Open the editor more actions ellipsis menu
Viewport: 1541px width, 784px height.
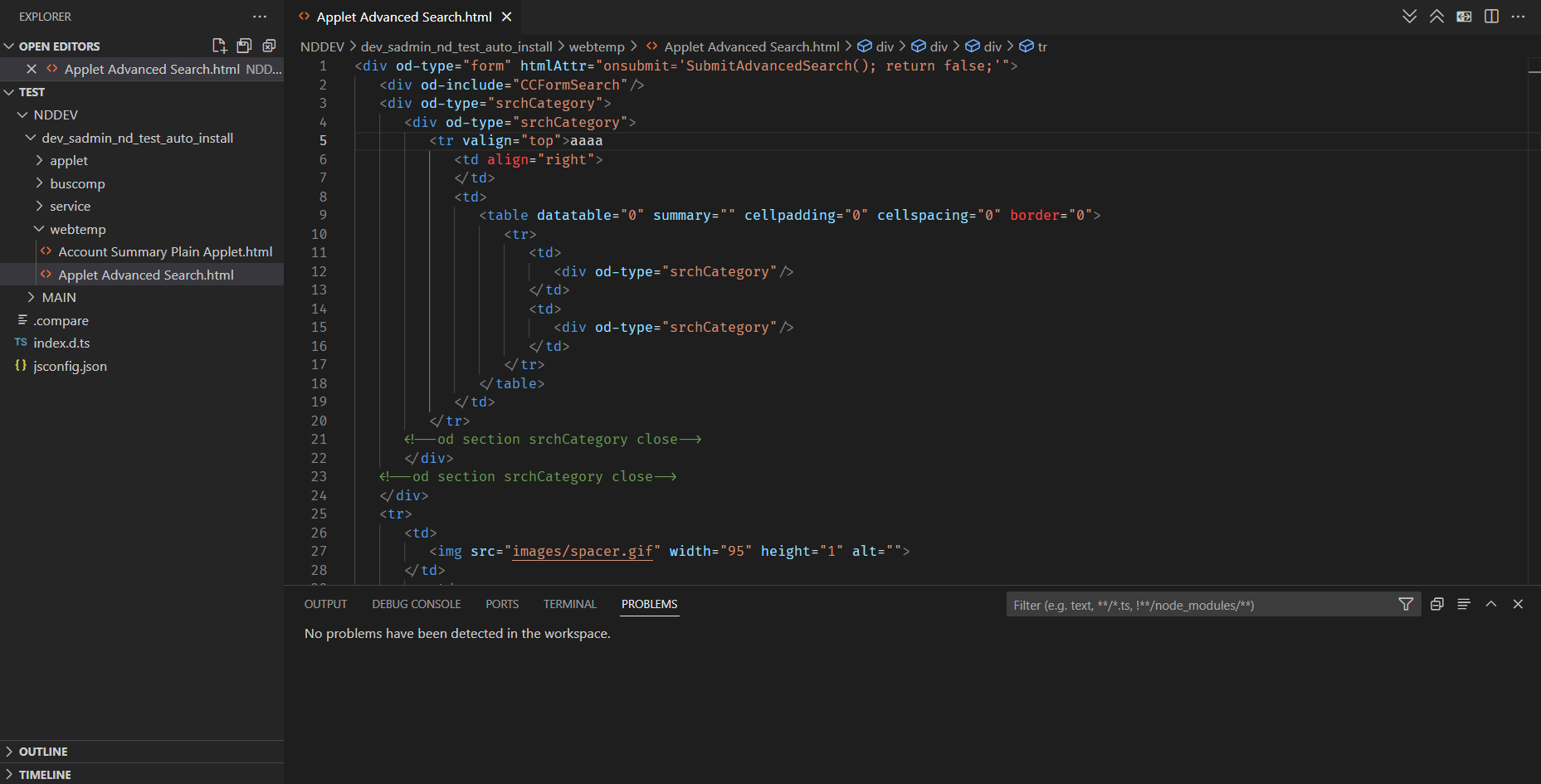coord(1518,17)
